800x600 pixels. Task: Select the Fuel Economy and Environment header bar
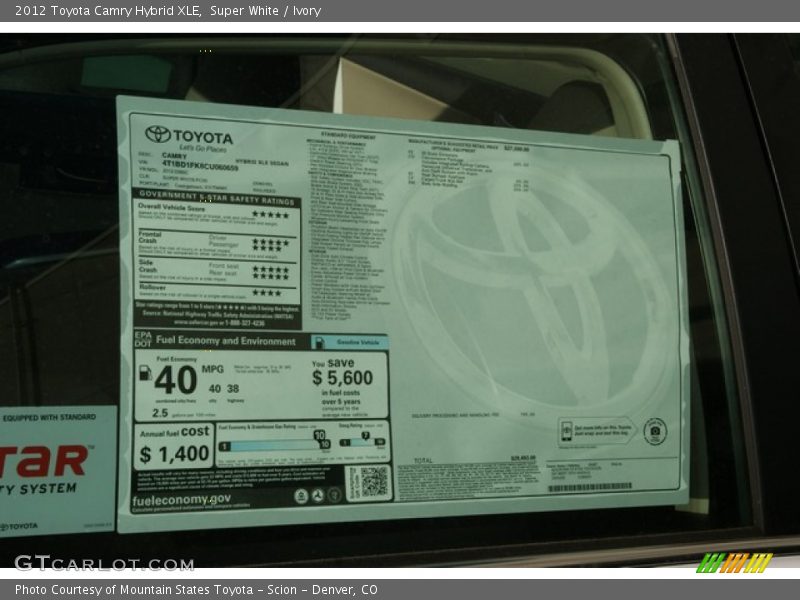click(225, 340)
